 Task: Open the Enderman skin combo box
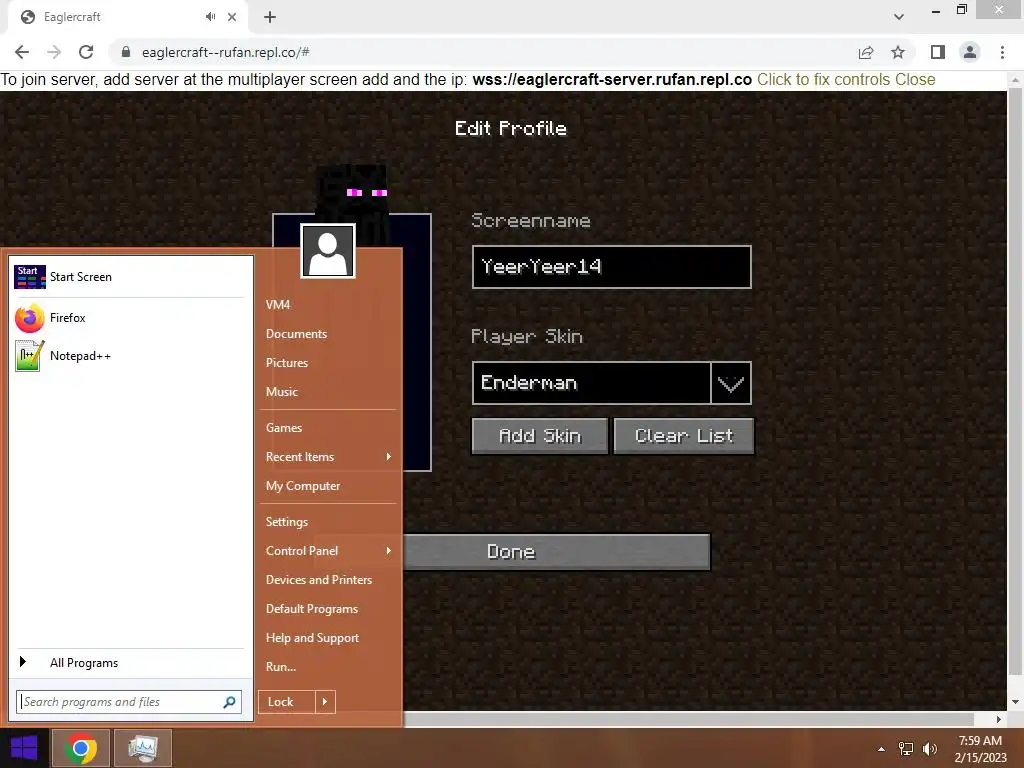[x=611, y=383]
